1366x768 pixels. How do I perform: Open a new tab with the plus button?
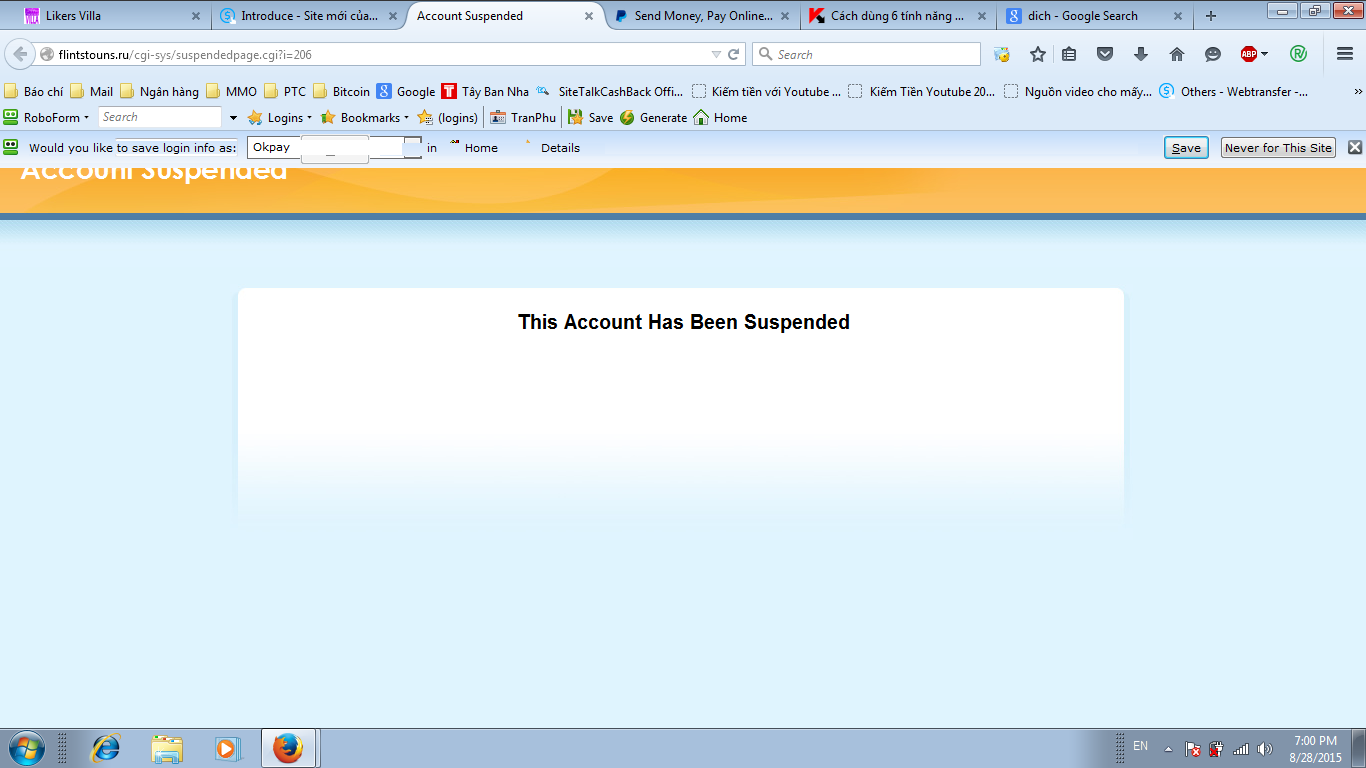click(x=1211, y=16)
